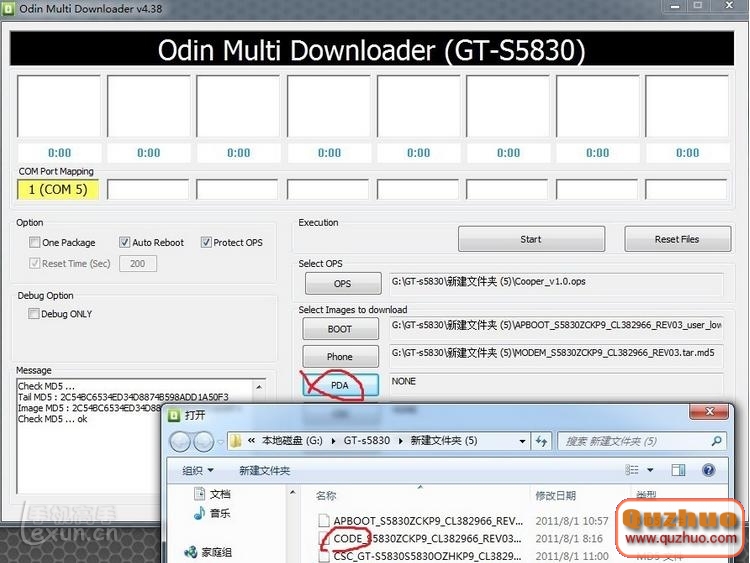This screenshot has height=563, width=750.
Task: Click the forward arrow in Open dialog
Action: click(x=204, y=441)
